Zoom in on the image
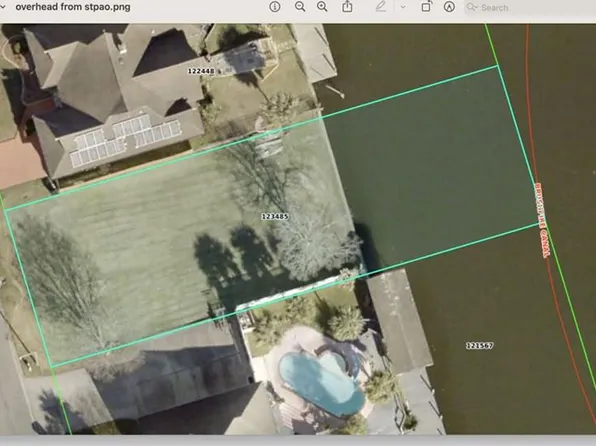This screenshot has width=596, height=446. coord(322,6)
